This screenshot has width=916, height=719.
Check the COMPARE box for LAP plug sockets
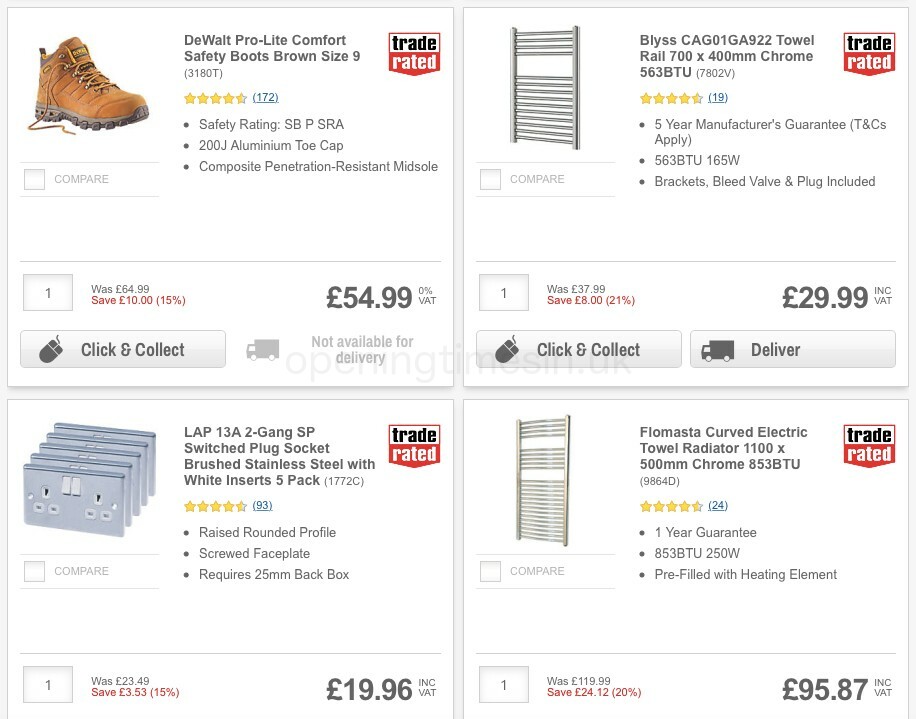point(34,571)
